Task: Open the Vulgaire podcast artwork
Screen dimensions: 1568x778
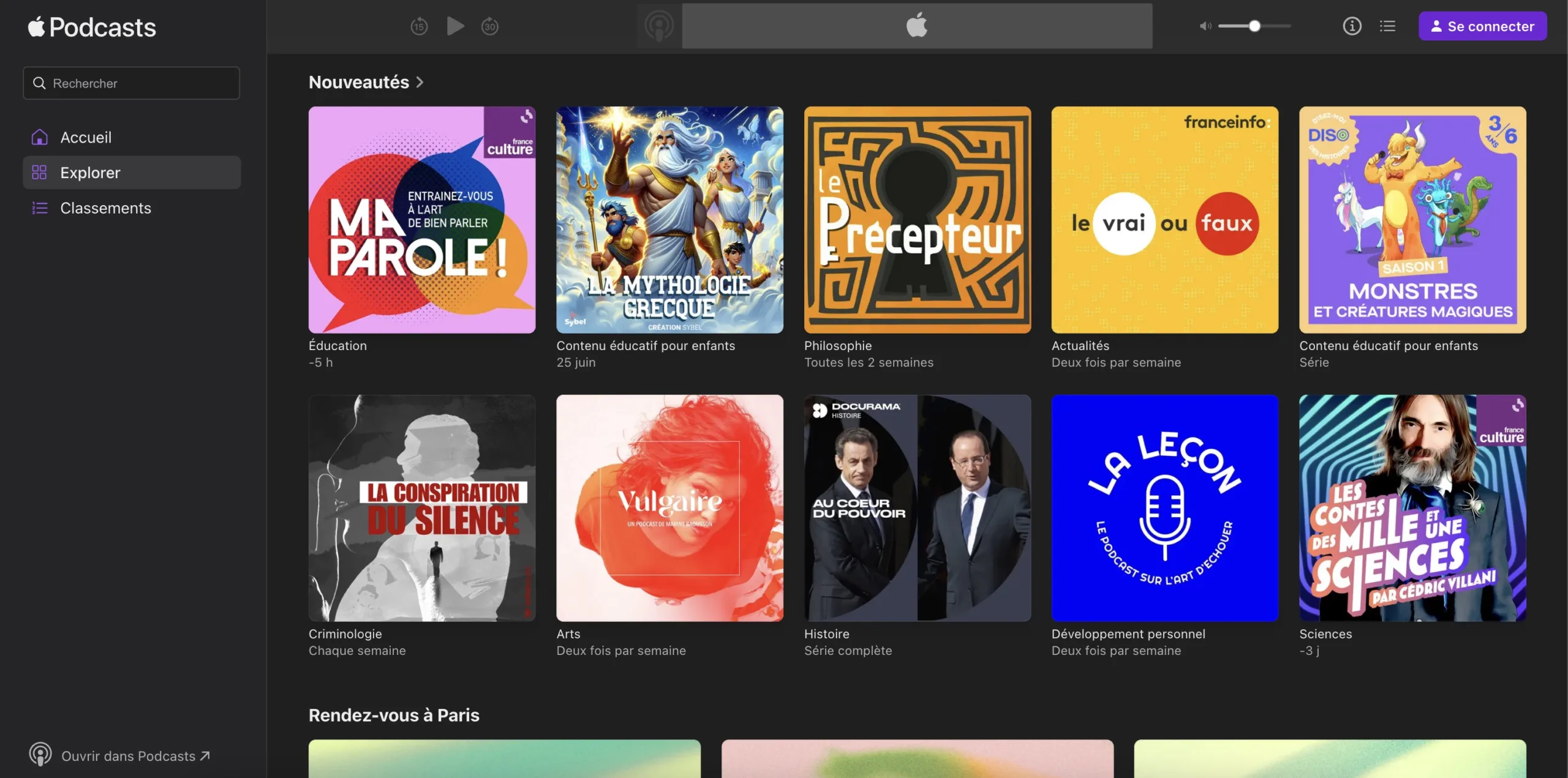Action: (669, 508)
